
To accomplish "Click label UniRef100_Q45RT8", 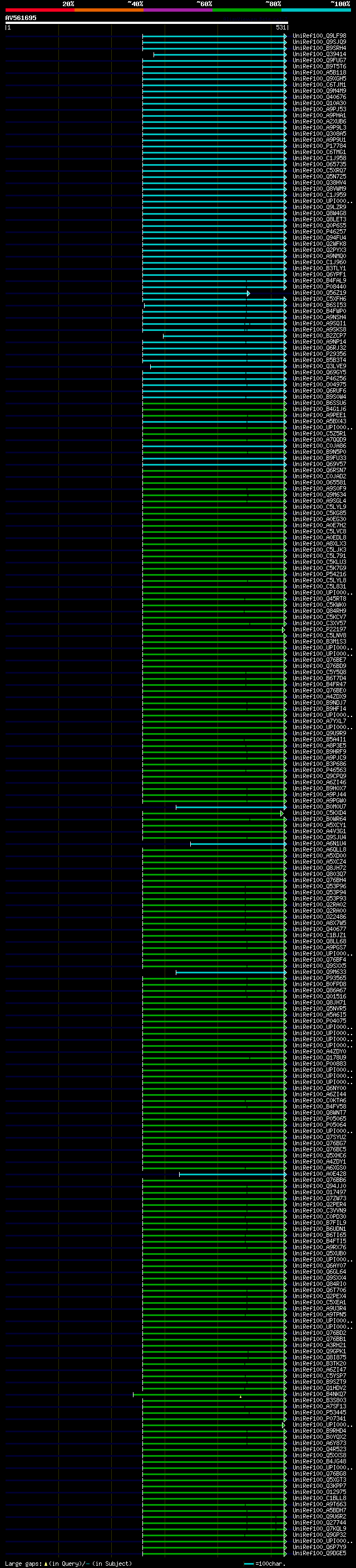I will (319, 598).
